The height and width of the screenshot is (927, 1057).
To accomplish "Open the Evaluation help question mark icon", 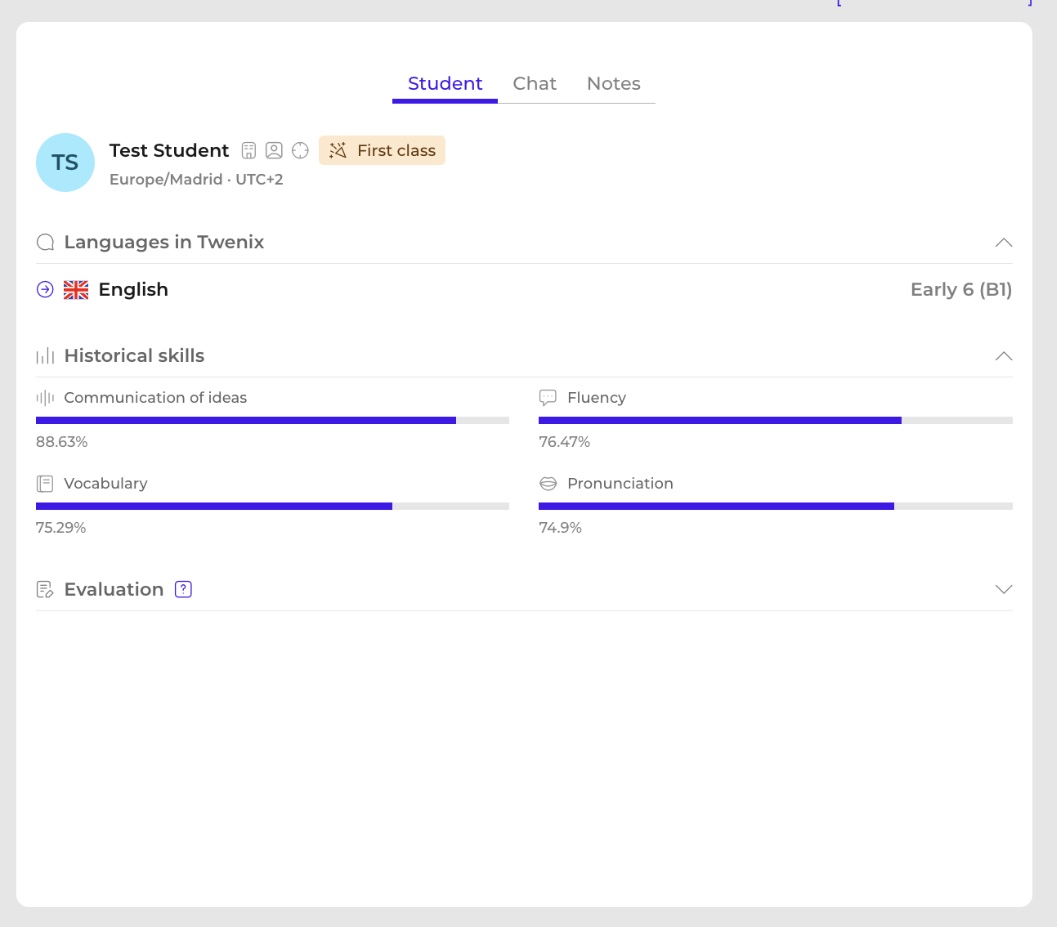I will 183,589.
